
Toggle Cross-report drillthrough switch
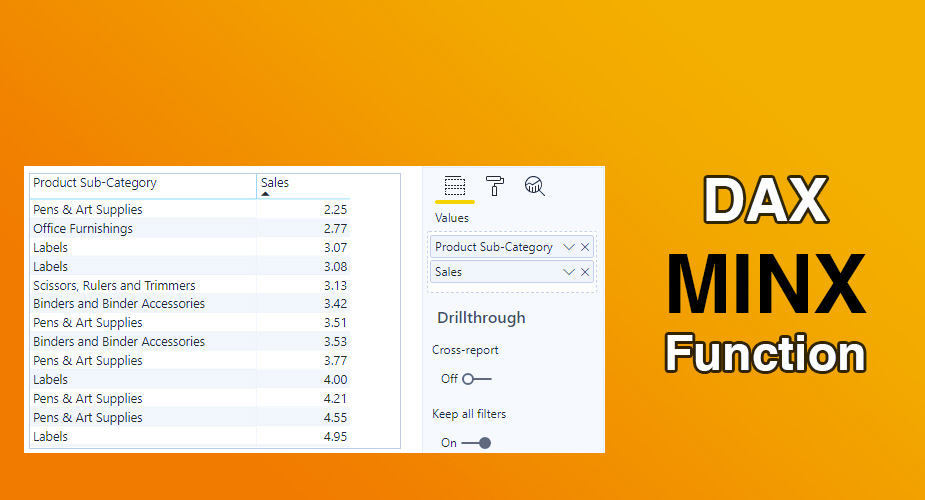click(x=477, y=379)
